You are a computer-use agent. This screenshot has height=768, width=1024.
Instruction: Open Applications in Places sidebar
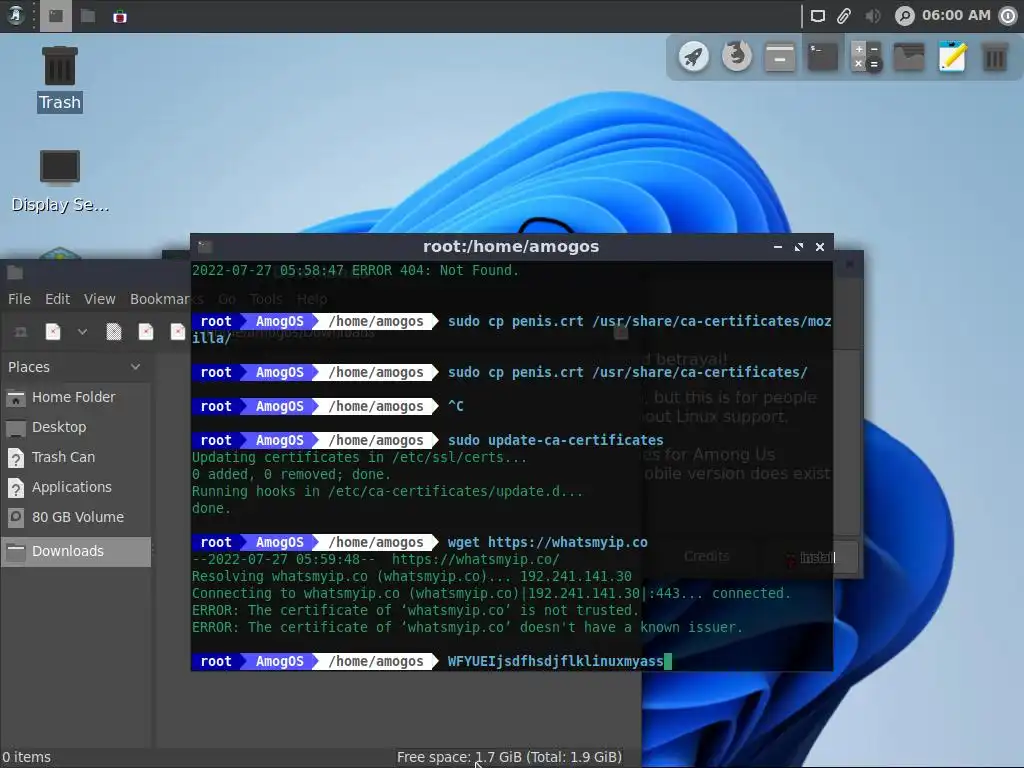[76, 487]
